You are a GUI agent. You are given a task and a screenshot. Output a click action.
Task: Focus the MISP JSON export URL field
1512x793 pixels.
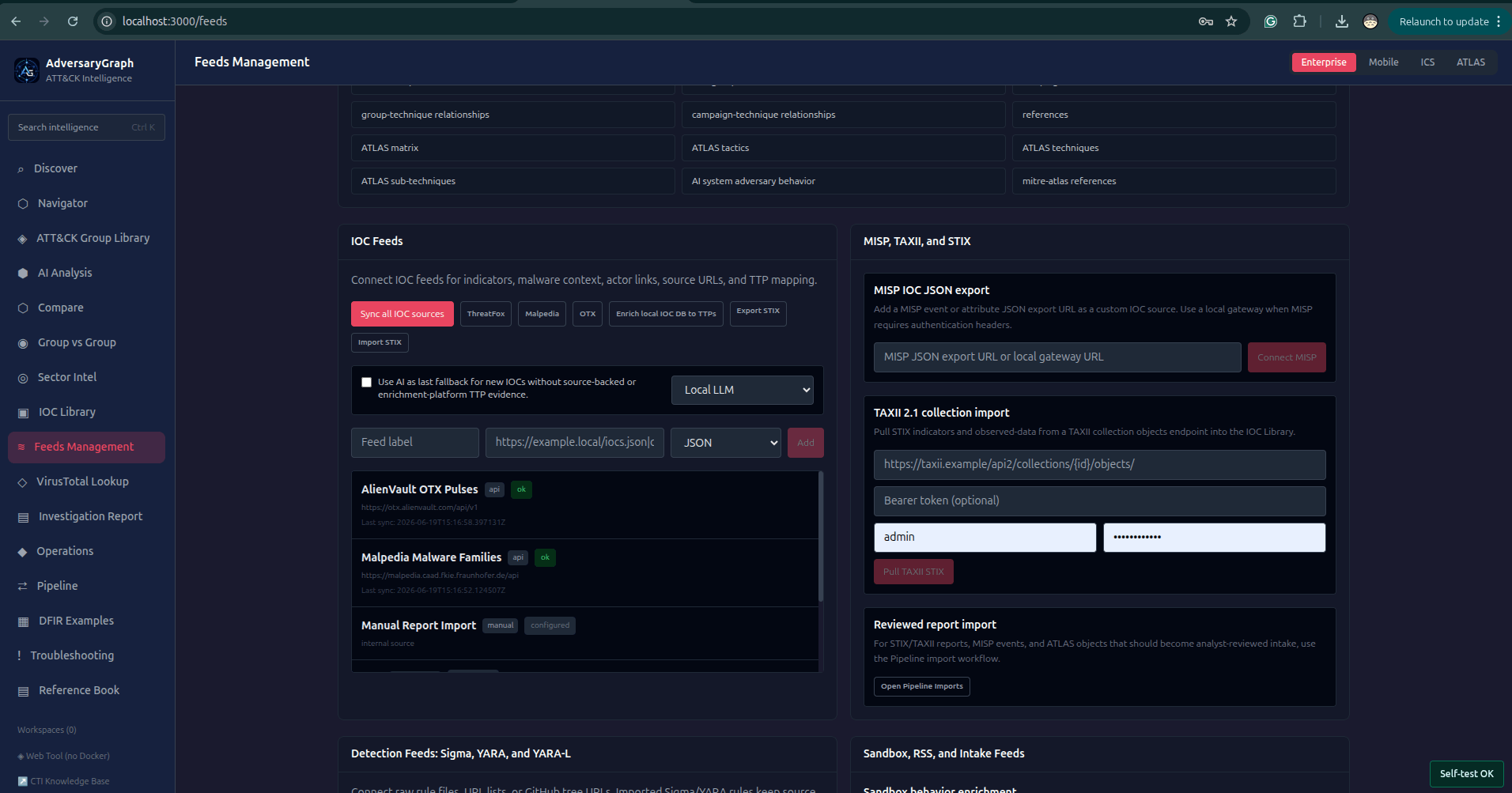(x=1057, y=357)
